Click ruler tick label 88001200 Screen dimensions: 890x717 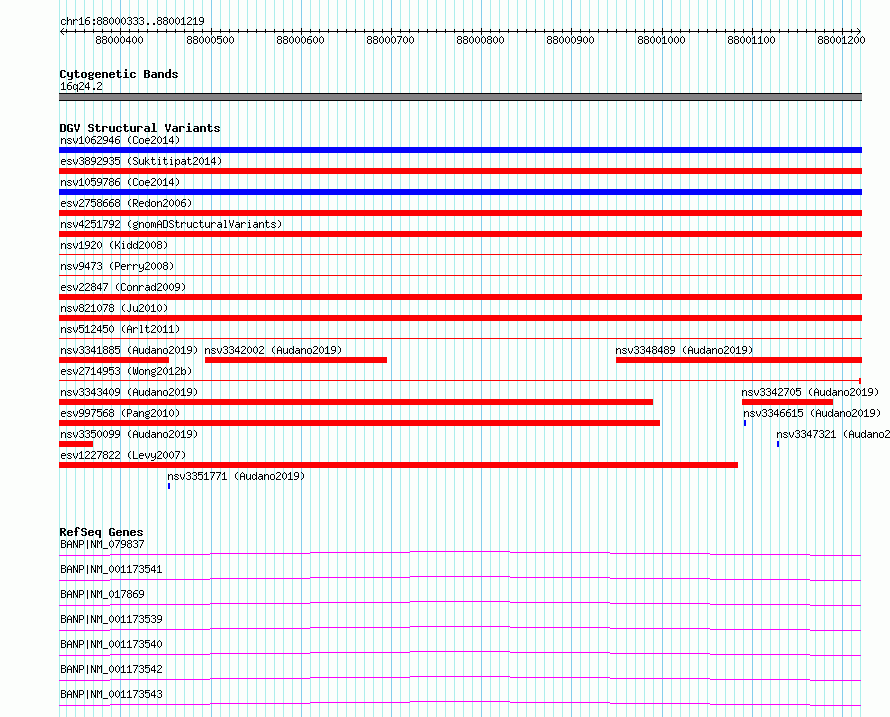(x=841, y=40)
